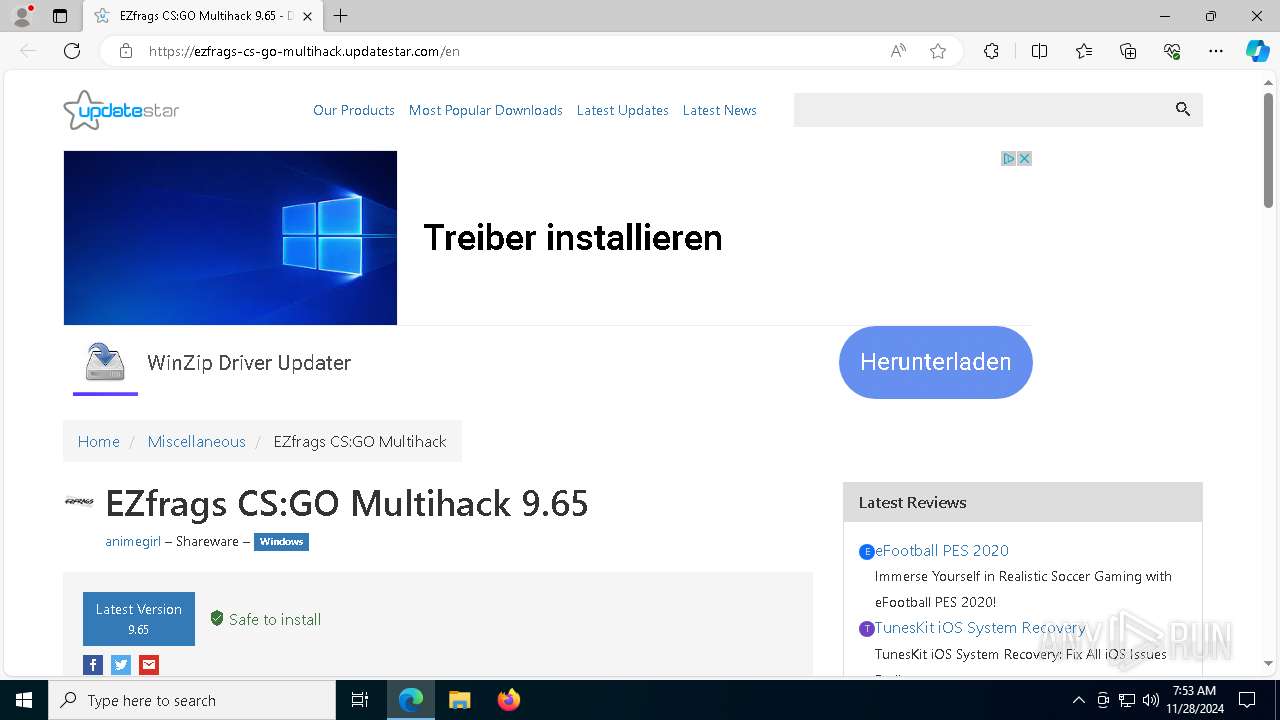1280x720 pixels.
Task: Click the Safe to install shield label
Action: [266, 619]
